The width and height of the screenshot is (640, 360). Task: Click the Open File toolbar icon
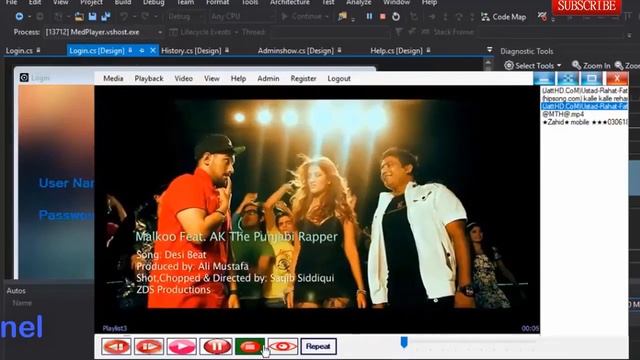tap(79, 17)
